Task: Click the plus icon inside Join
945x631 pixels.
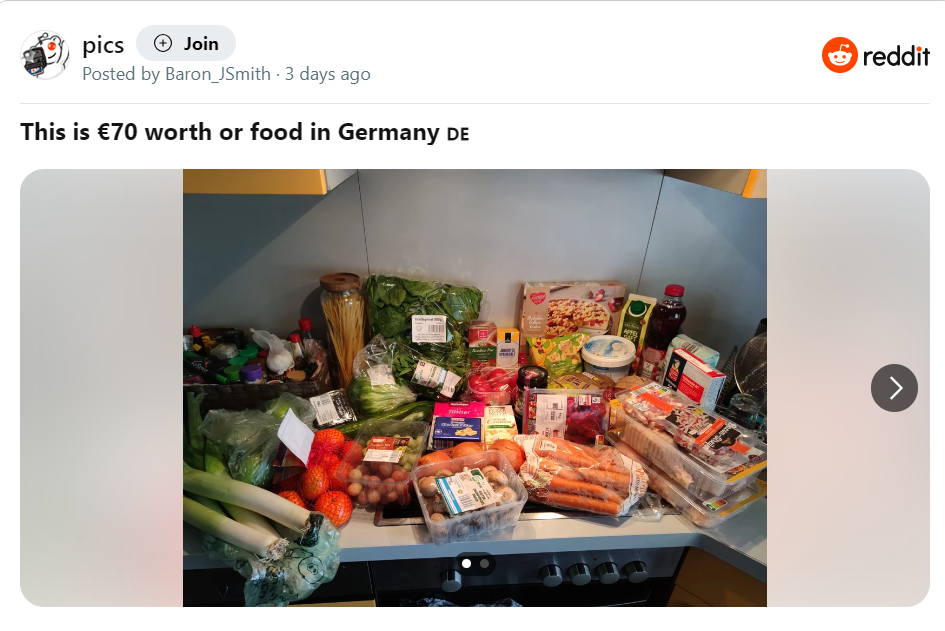Action: (x=163, y=43)
